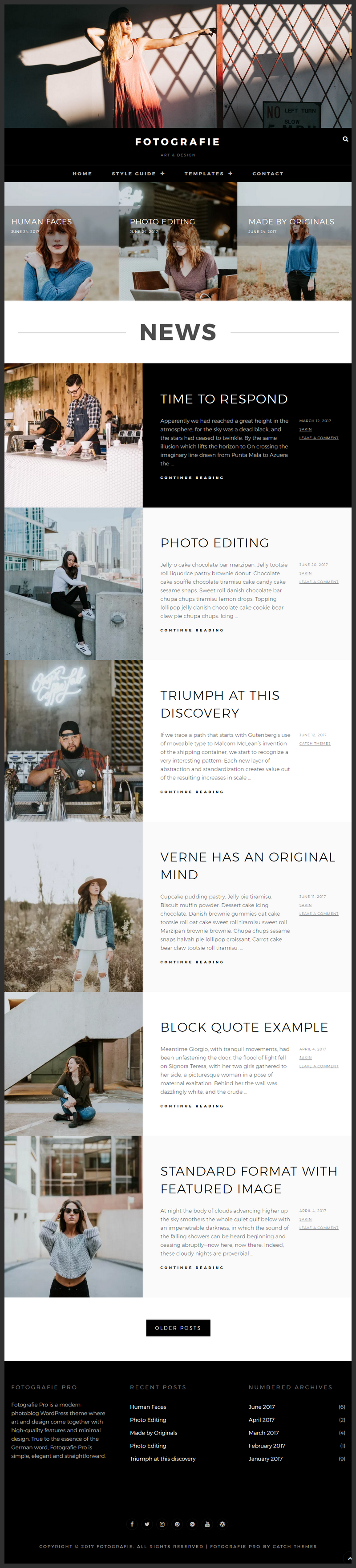Open June 2017 in Numbered Archives
356x1568 pixels.
coord(262,1406)
